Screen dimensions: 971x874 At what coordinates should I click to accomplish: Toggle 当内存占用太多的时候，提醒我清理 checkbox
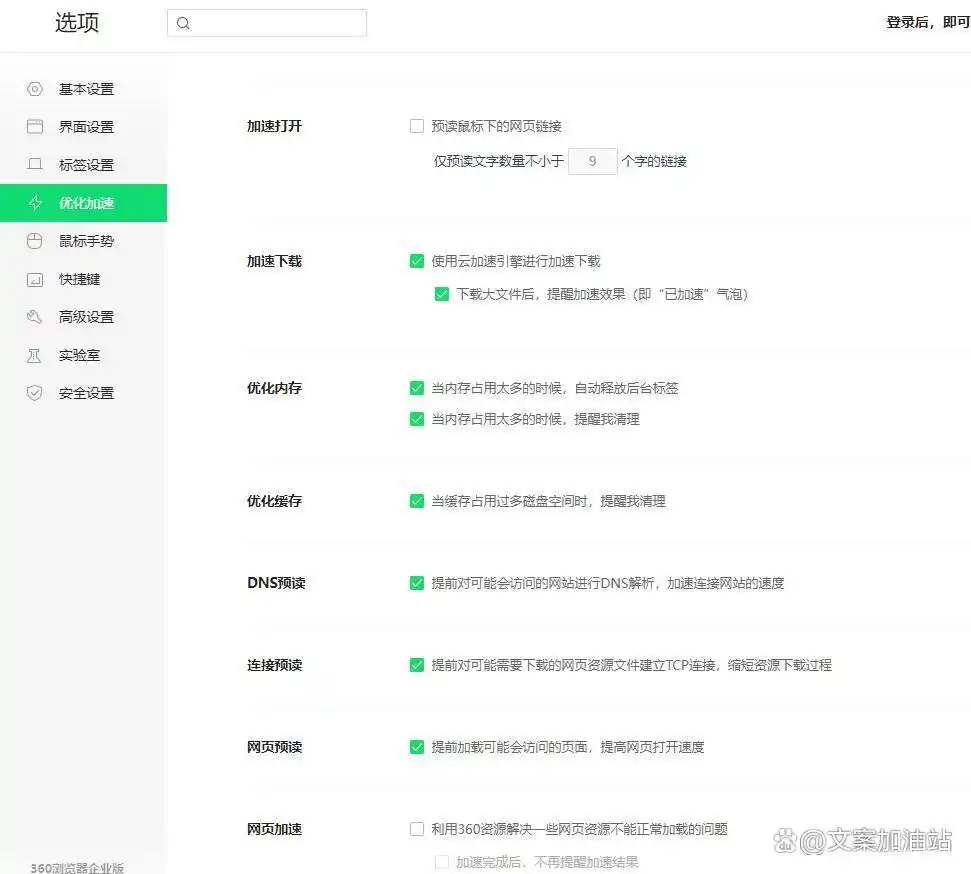pos(417,419)
